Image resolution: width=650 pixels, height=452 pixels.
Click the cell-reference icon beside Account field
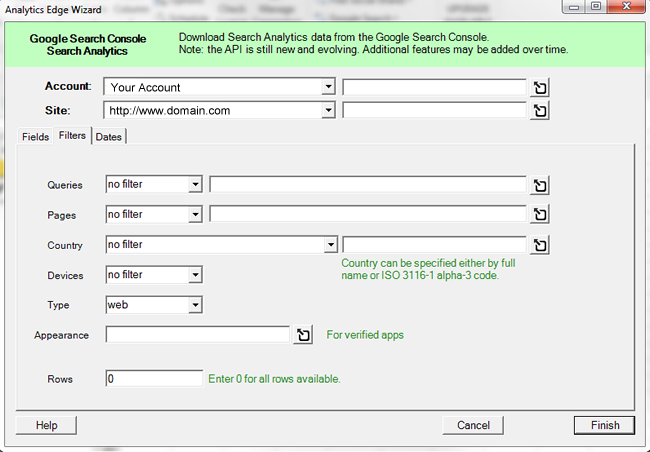coord(540,87)
